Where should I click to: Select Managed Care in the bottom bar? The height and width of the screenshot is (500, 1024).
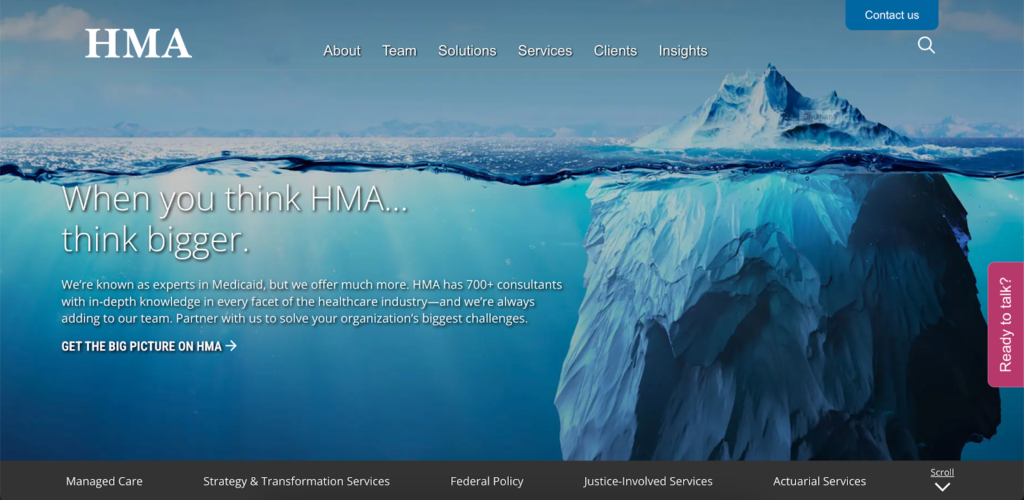(x=104, y=482)
